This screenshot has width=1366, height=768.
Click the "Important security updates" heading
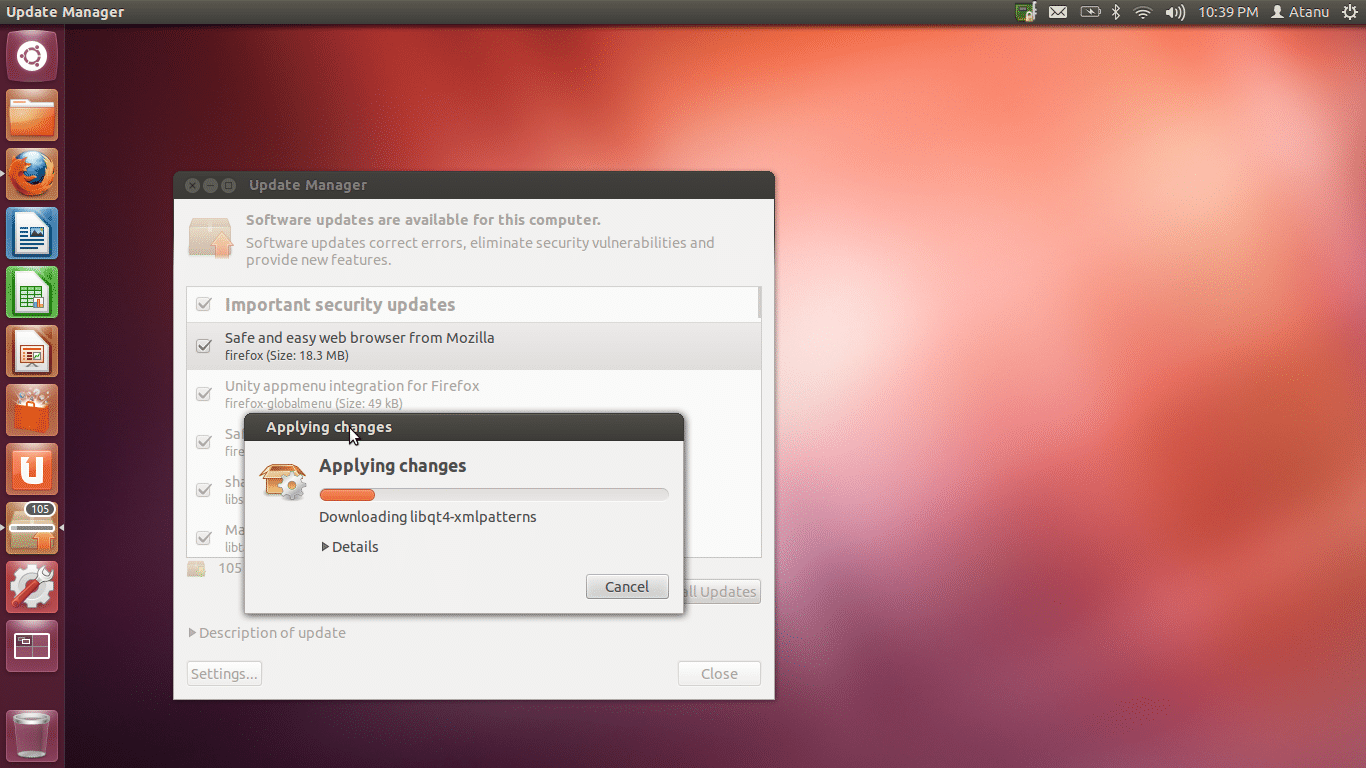click(x=340, y=305)
